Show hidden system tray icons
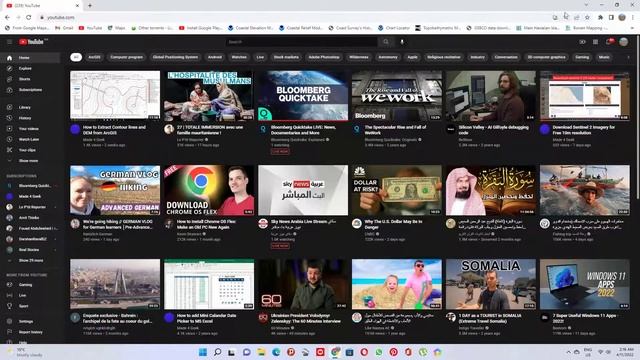This screenshot has height=360, width=640. (x=569, y=352)
